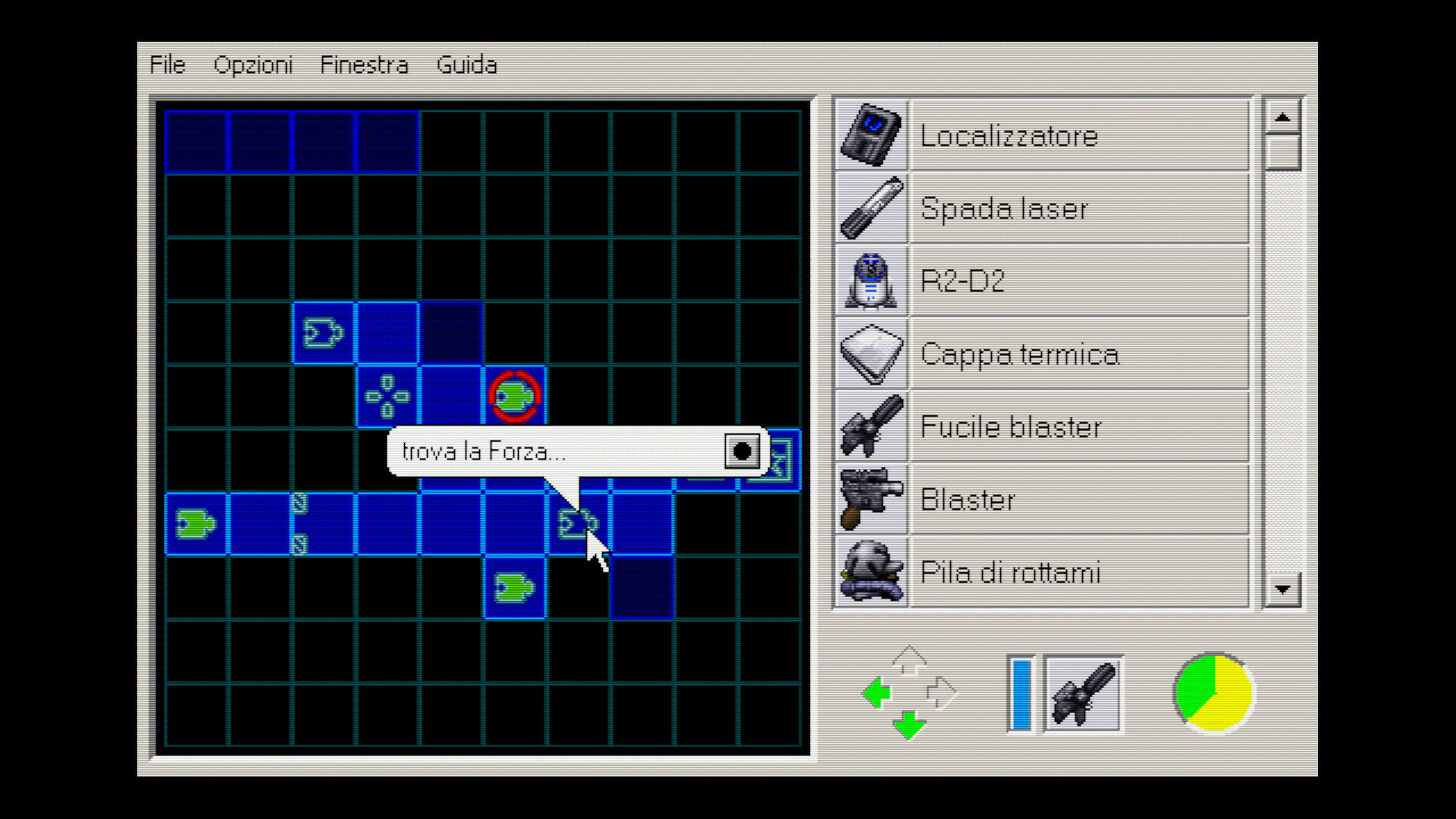The width and height of the screenshot is (1456, 819).
Task: Click the up direction arrow
Action: (908, 661)
